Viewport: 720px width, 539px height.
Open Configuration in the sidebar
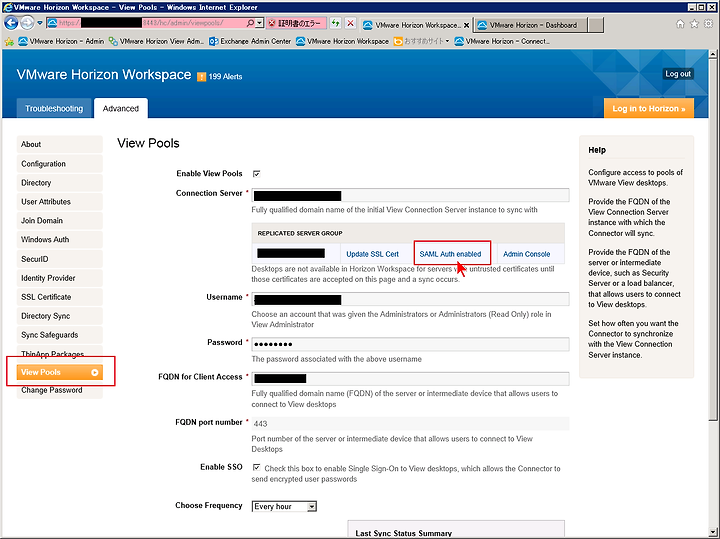[59, 164]
